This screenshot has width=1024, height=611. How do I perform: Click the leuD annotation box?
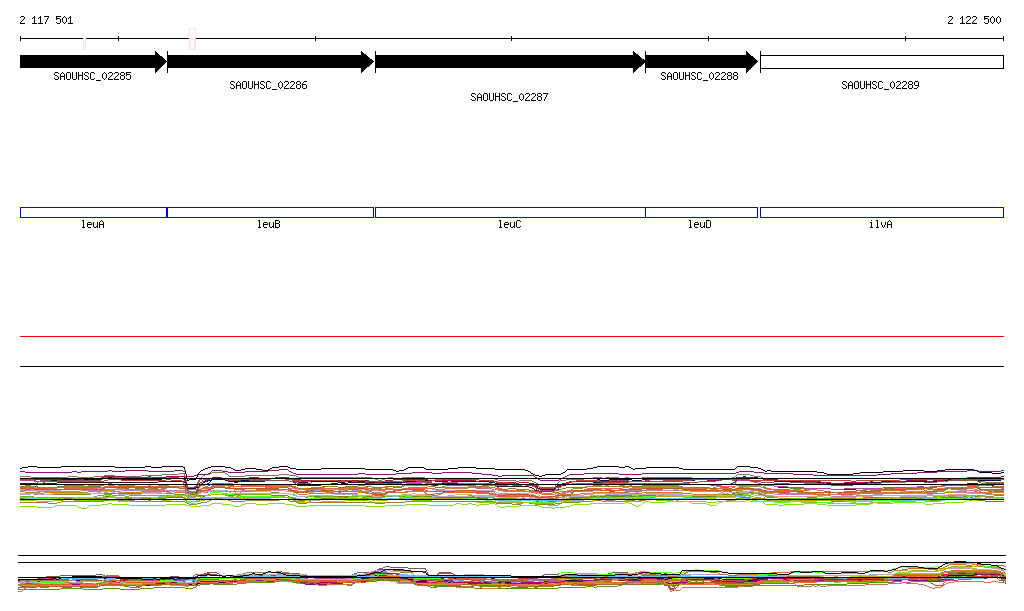click(x=701, y=212)
